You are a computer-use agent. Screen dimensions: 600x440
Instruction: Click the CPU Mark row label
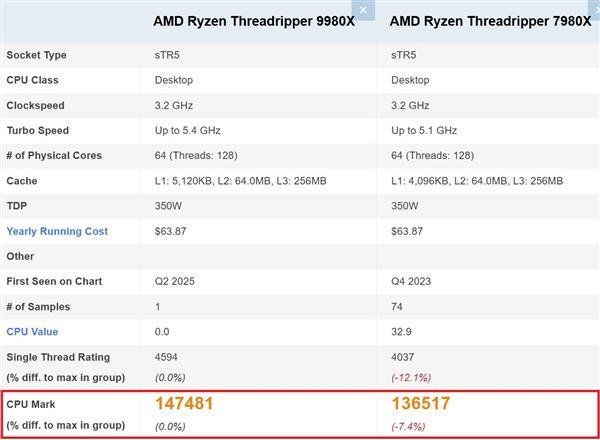point(31,405)
